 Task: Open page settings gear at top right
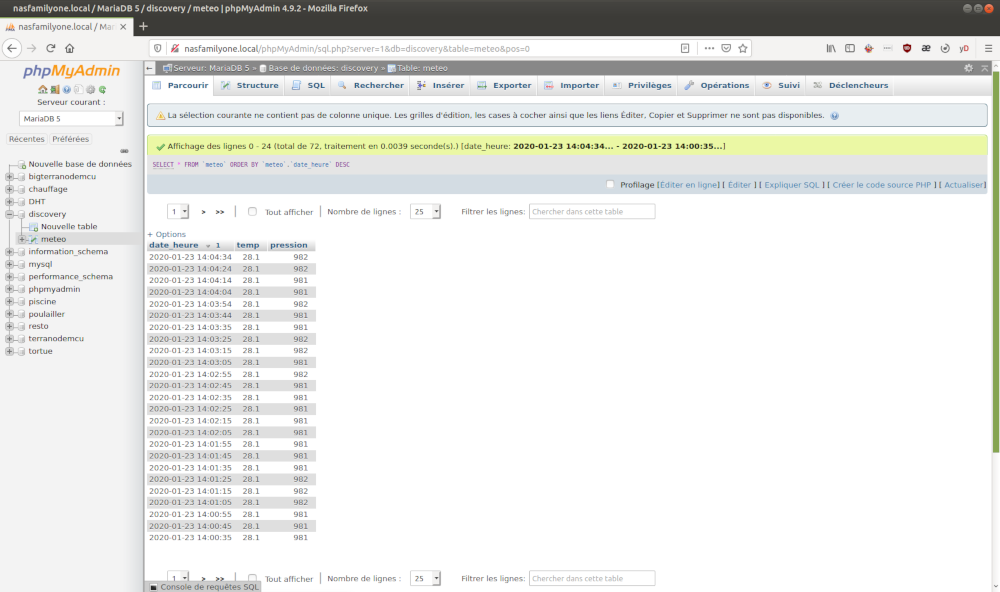point(968,68)
